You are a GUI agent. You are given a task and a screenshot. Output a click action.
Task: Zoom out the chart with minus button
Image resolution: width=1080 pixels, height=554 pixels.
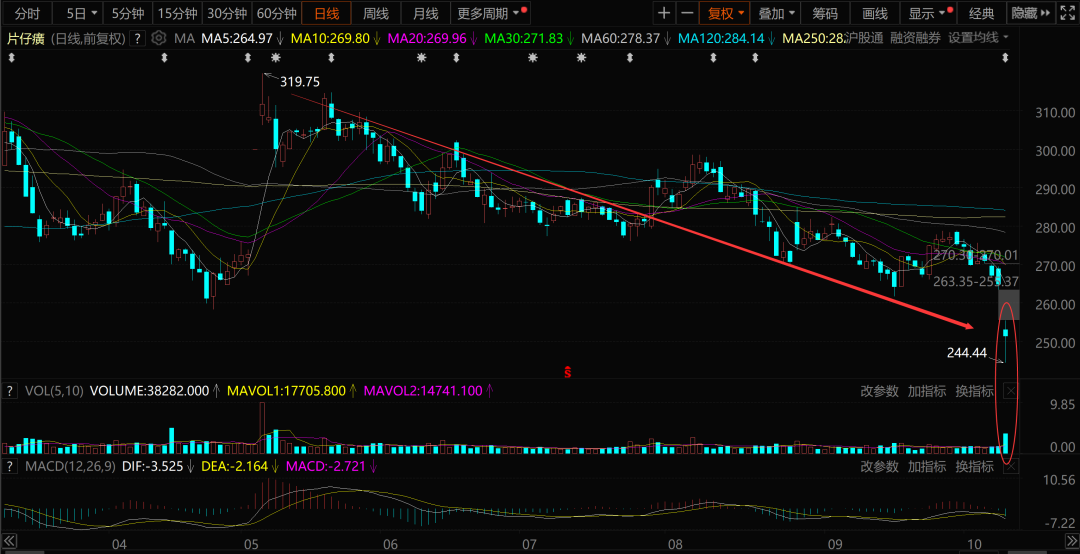(x=687, y=13)
